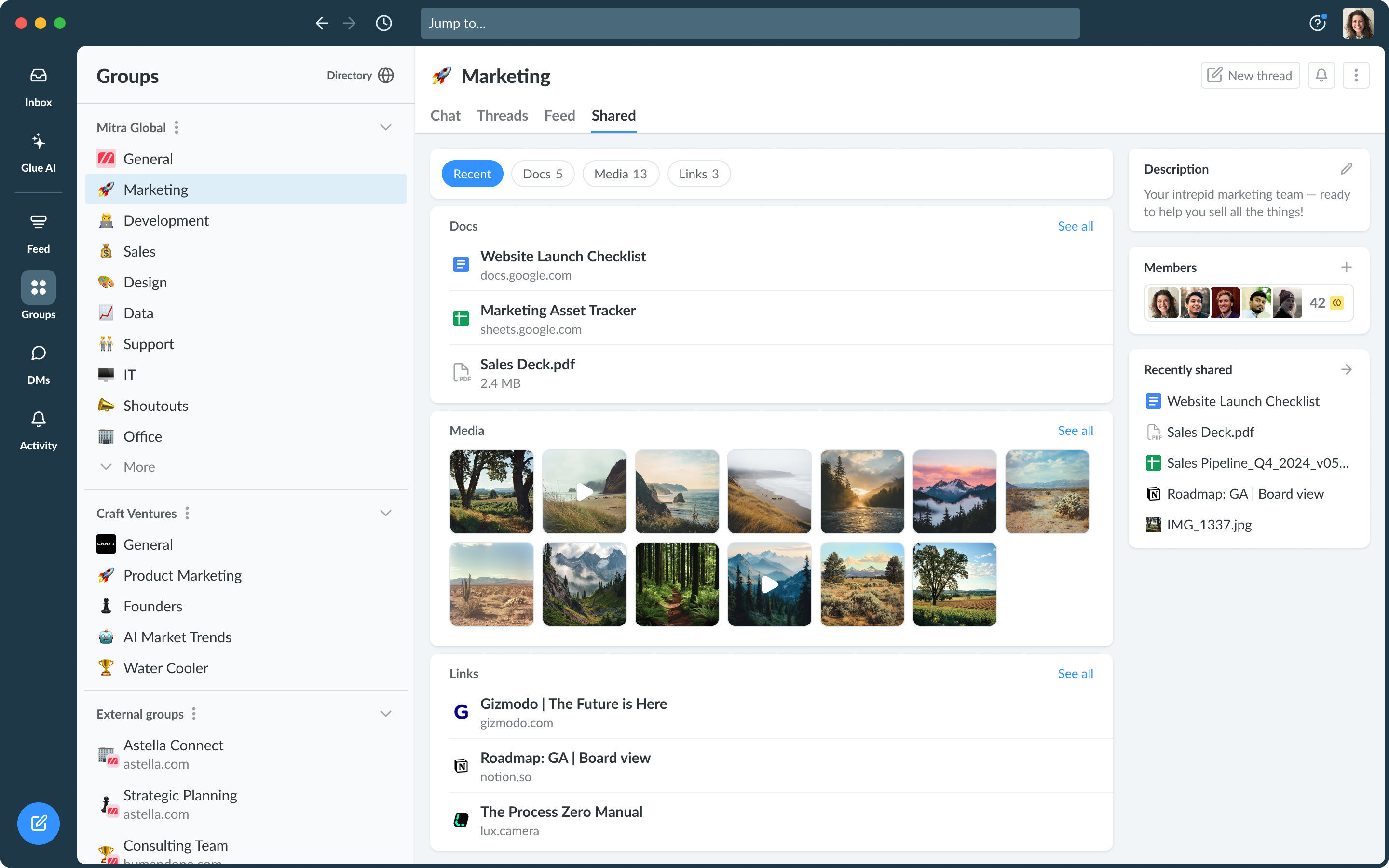Switch to the Chat tab
This screenshot has width=1389, height=868.
[446, 115]
